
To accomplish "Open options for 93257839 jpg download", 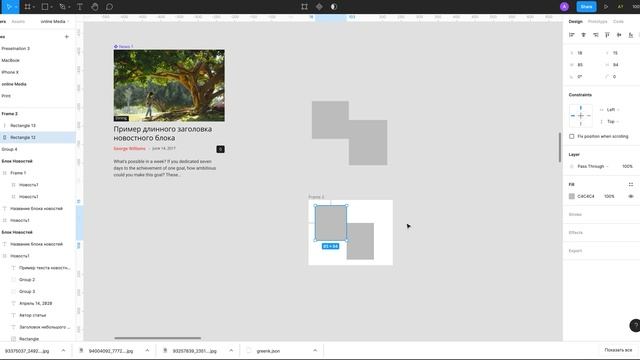I will coord(231,351).
